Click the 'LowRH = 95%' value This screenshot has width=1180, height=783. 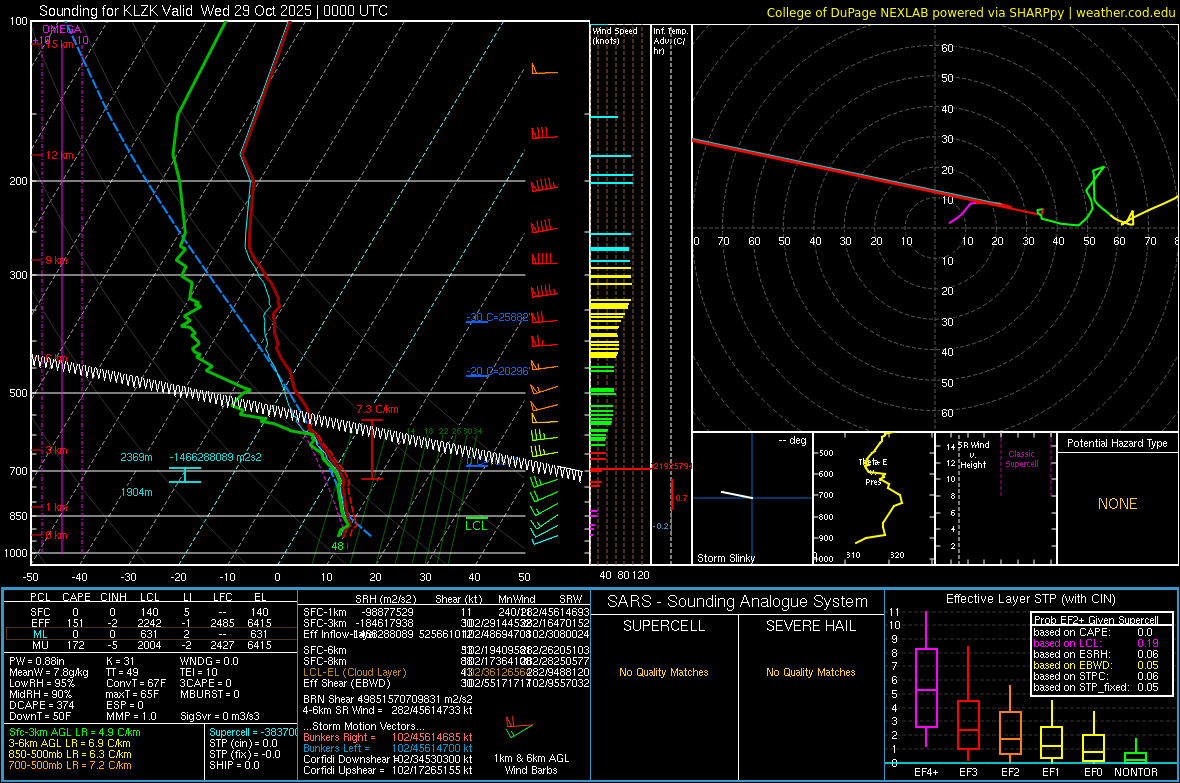42,684
